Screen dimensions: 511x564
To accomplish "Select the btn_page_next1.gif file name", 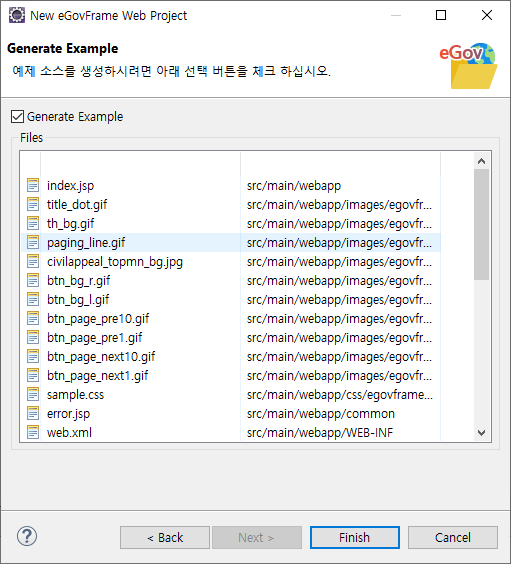I will pyautogui.click(x=97, y=376).
